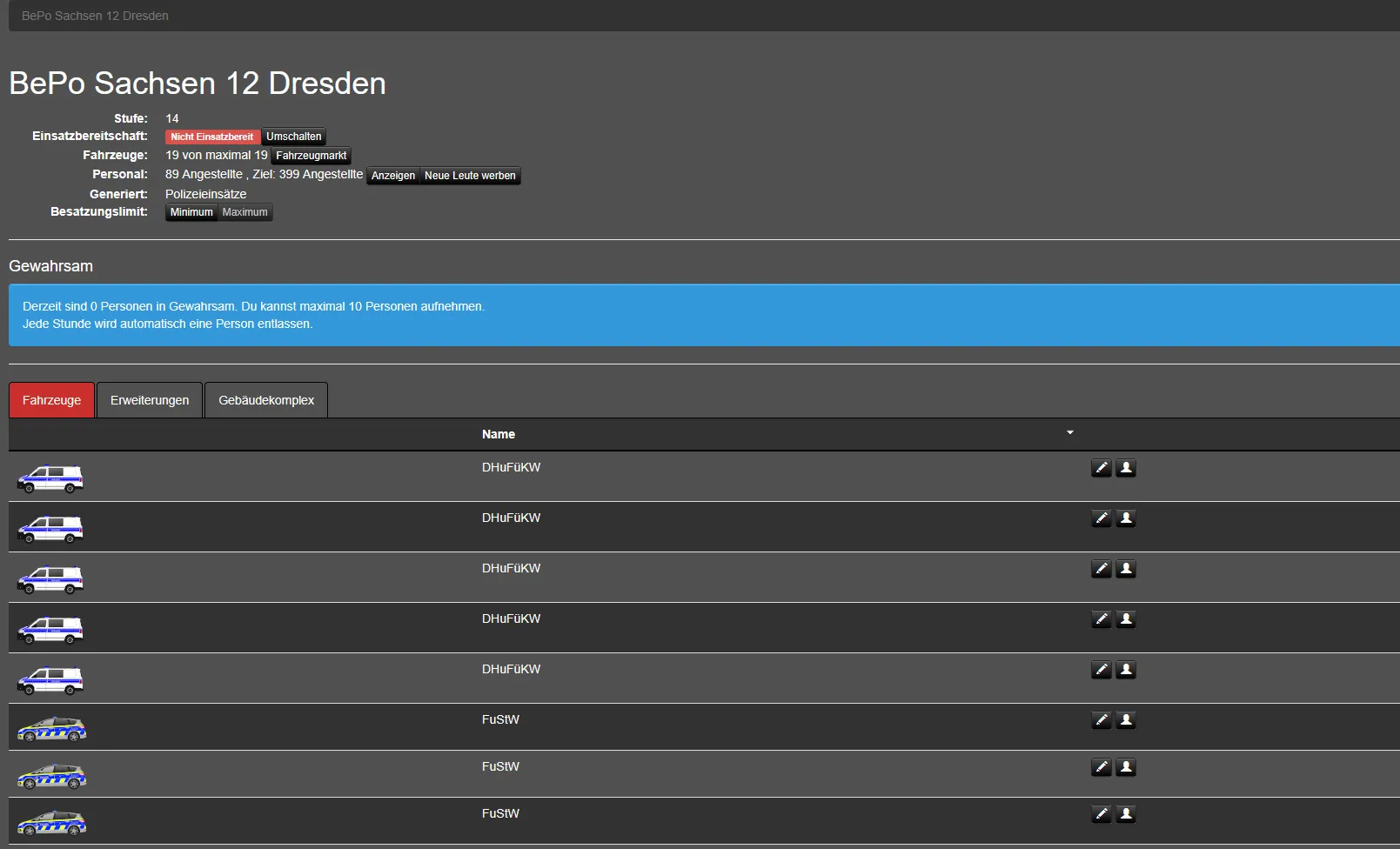This screenshot has height=849, width=1400.
Task: Open personnel icon for the last FuStW
Action: click(x=1126, y=814)
